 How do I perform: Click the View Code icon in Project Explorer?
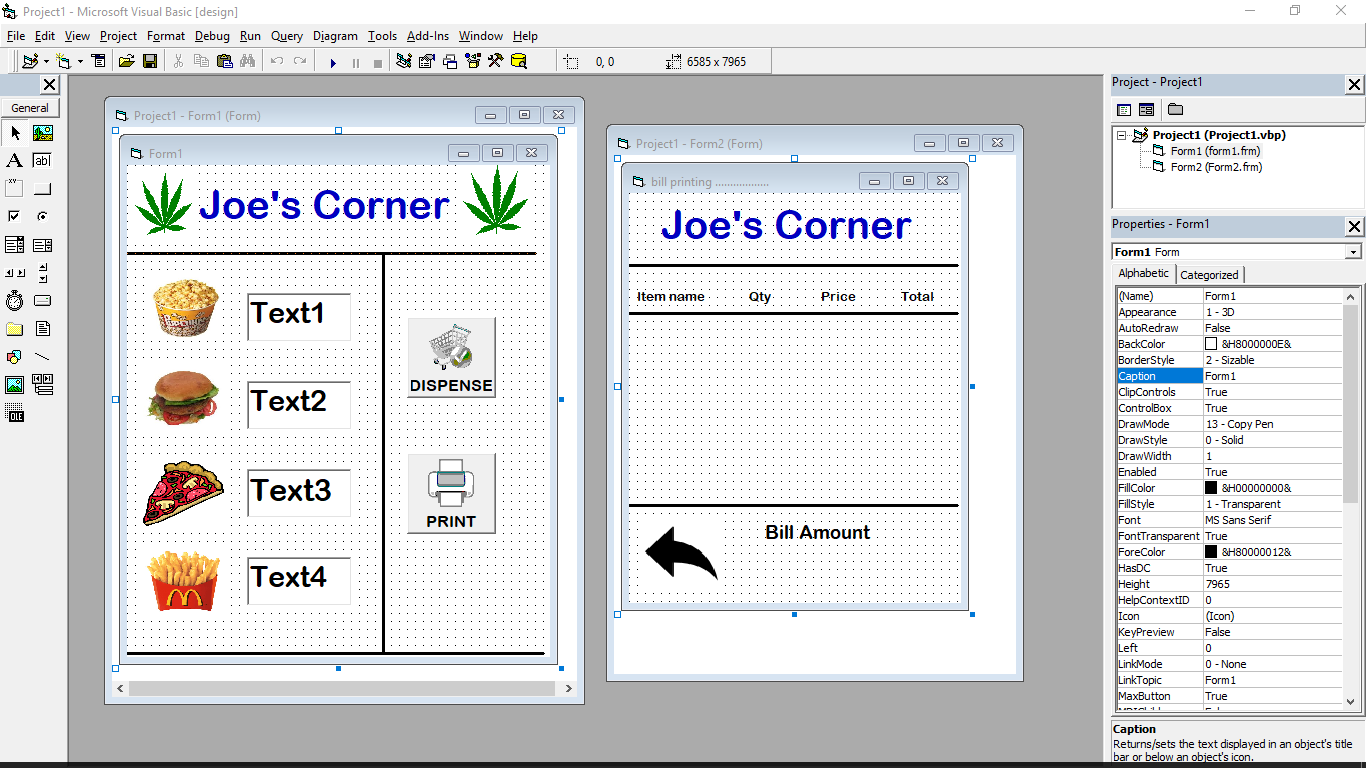pyautogui.click(x=1125, y=110)
